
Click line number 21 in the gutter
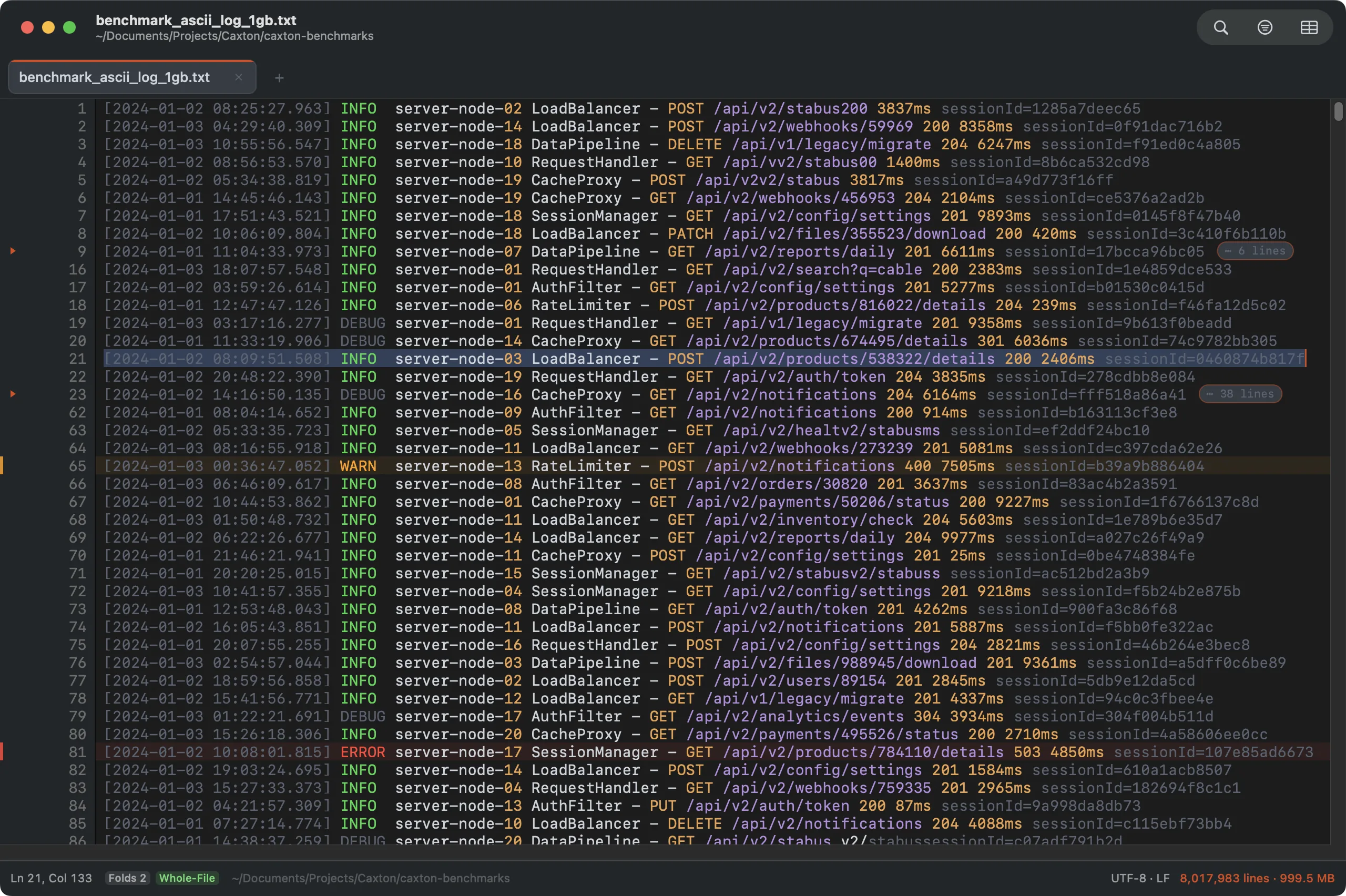click(78, 359)
